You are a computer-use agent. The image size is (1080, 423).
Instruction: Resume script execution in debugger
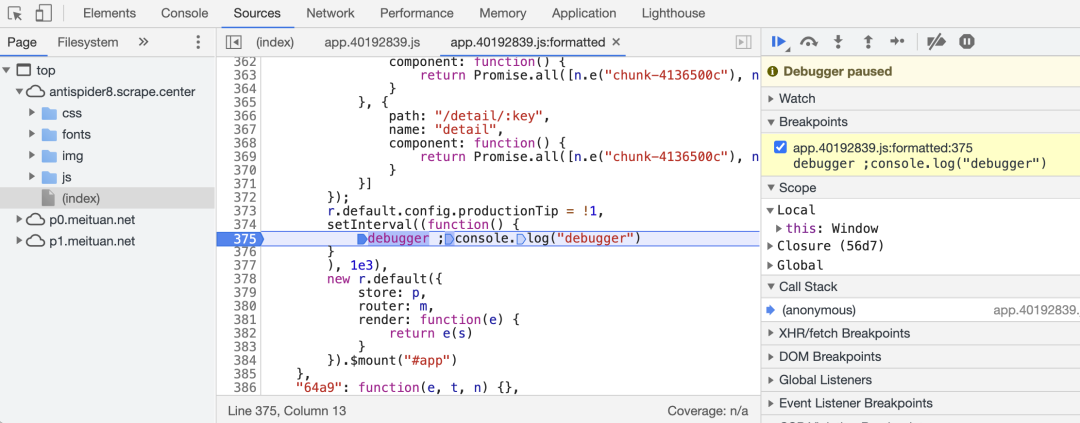pos(778,42)
